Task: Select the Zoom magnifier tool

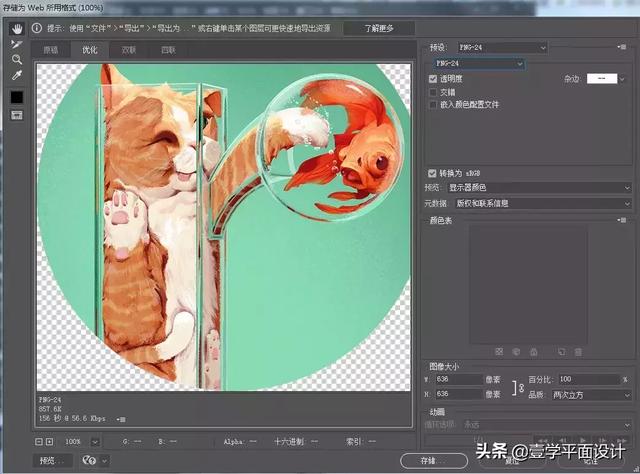Action: coord(17,60)
